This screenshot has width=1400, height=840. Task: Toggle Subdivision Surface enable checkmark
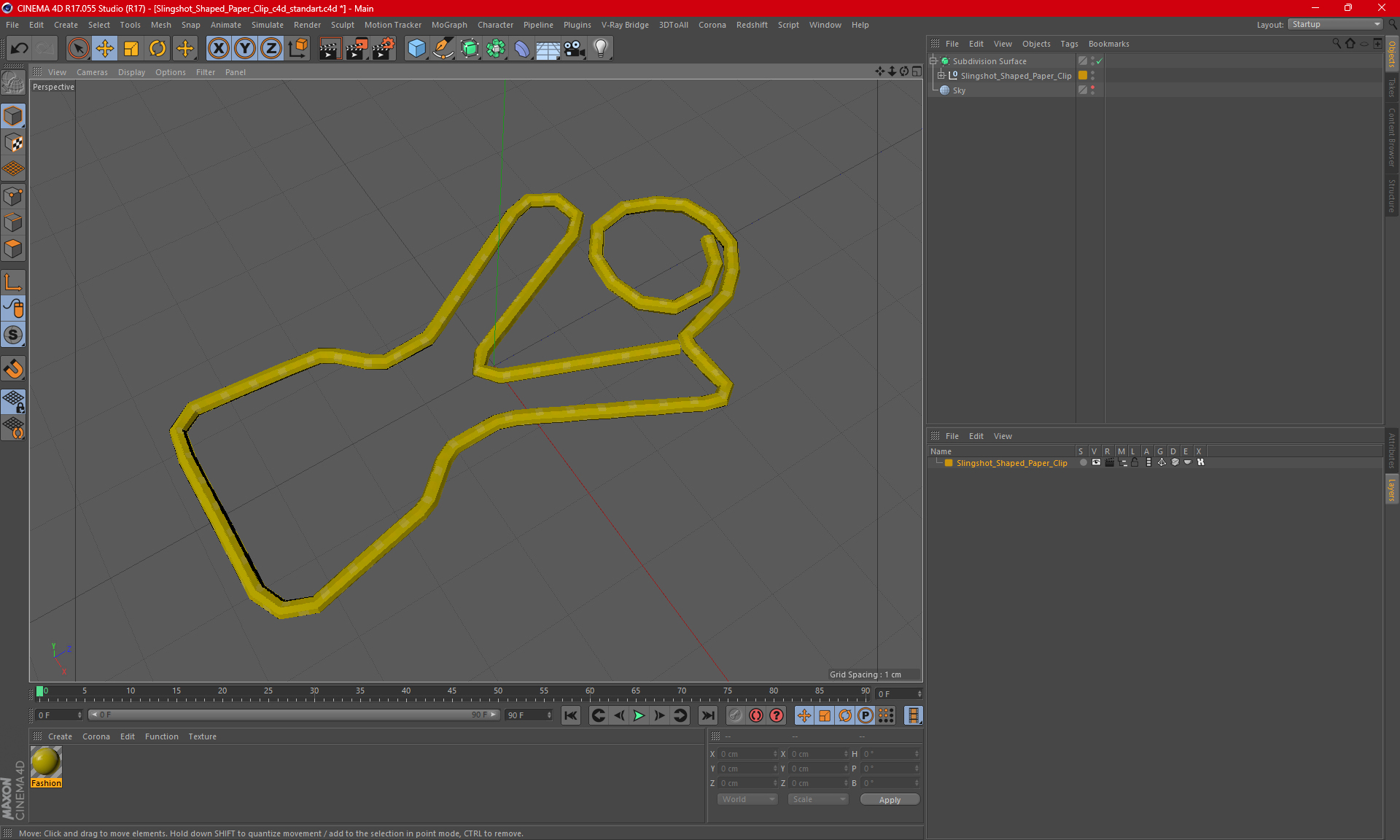coord(1099,61)
